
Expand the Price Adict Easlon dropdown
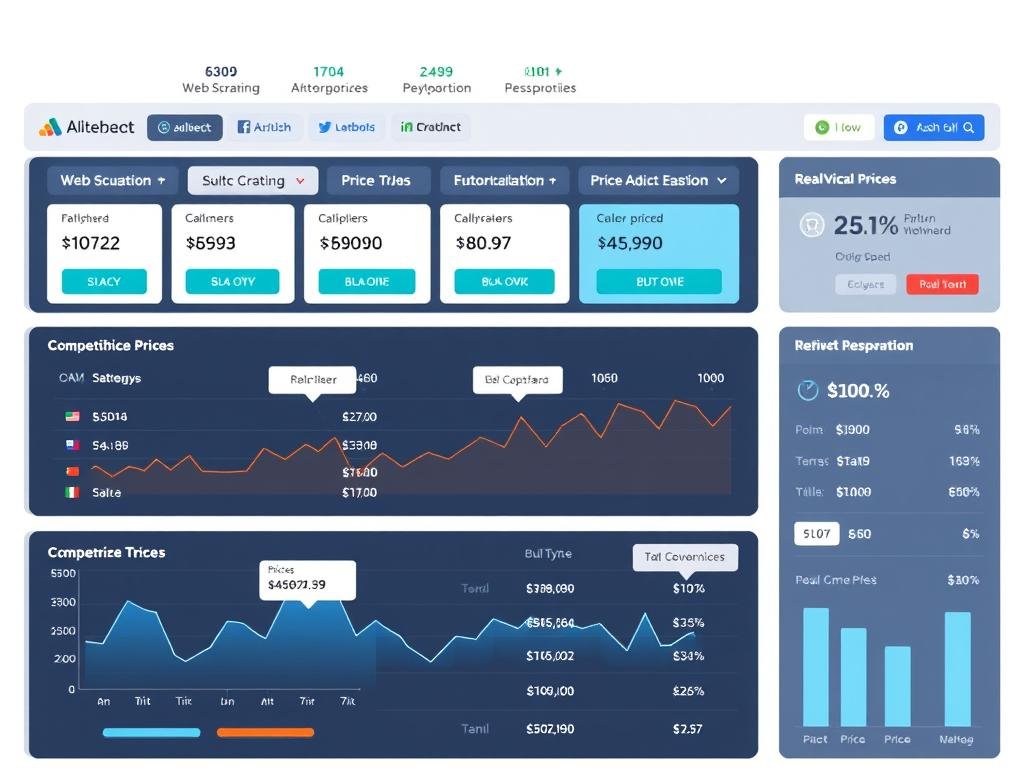coord(658,180)
